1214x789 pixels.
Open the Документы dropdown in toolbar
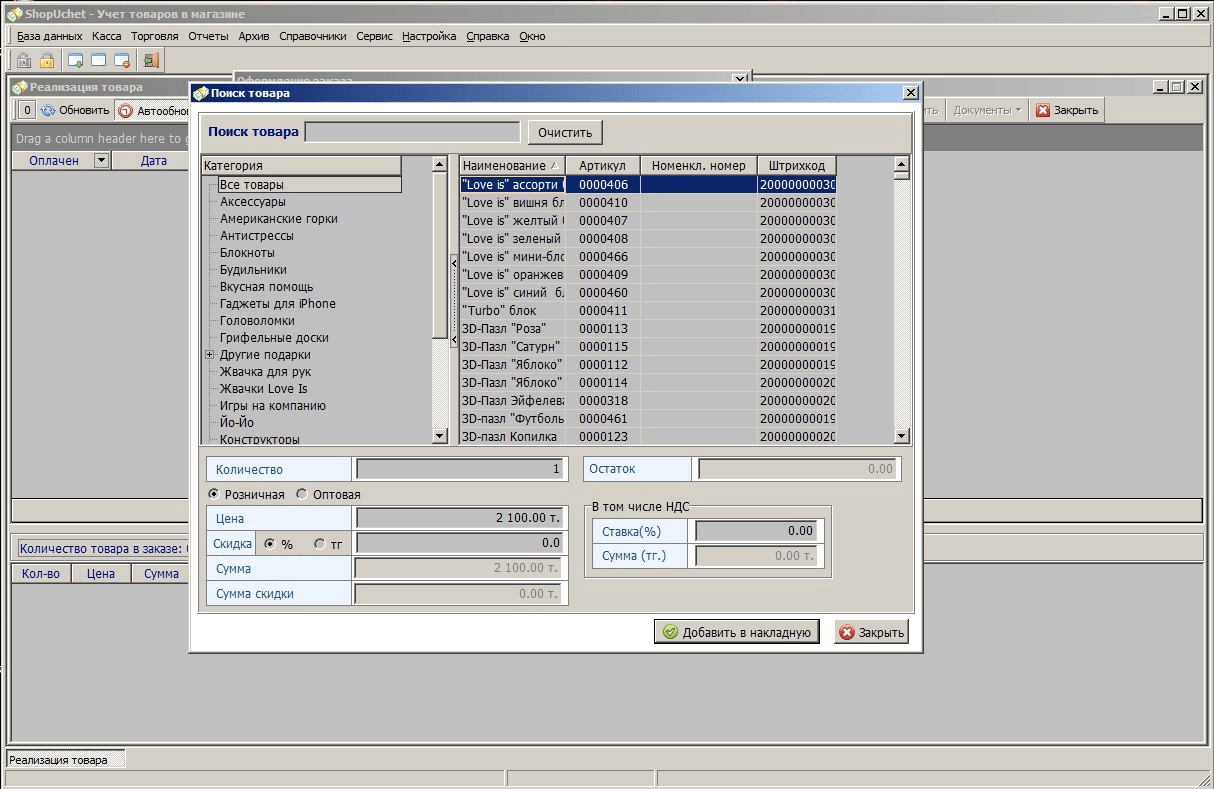pyautogui.click(x=987, y=110)
